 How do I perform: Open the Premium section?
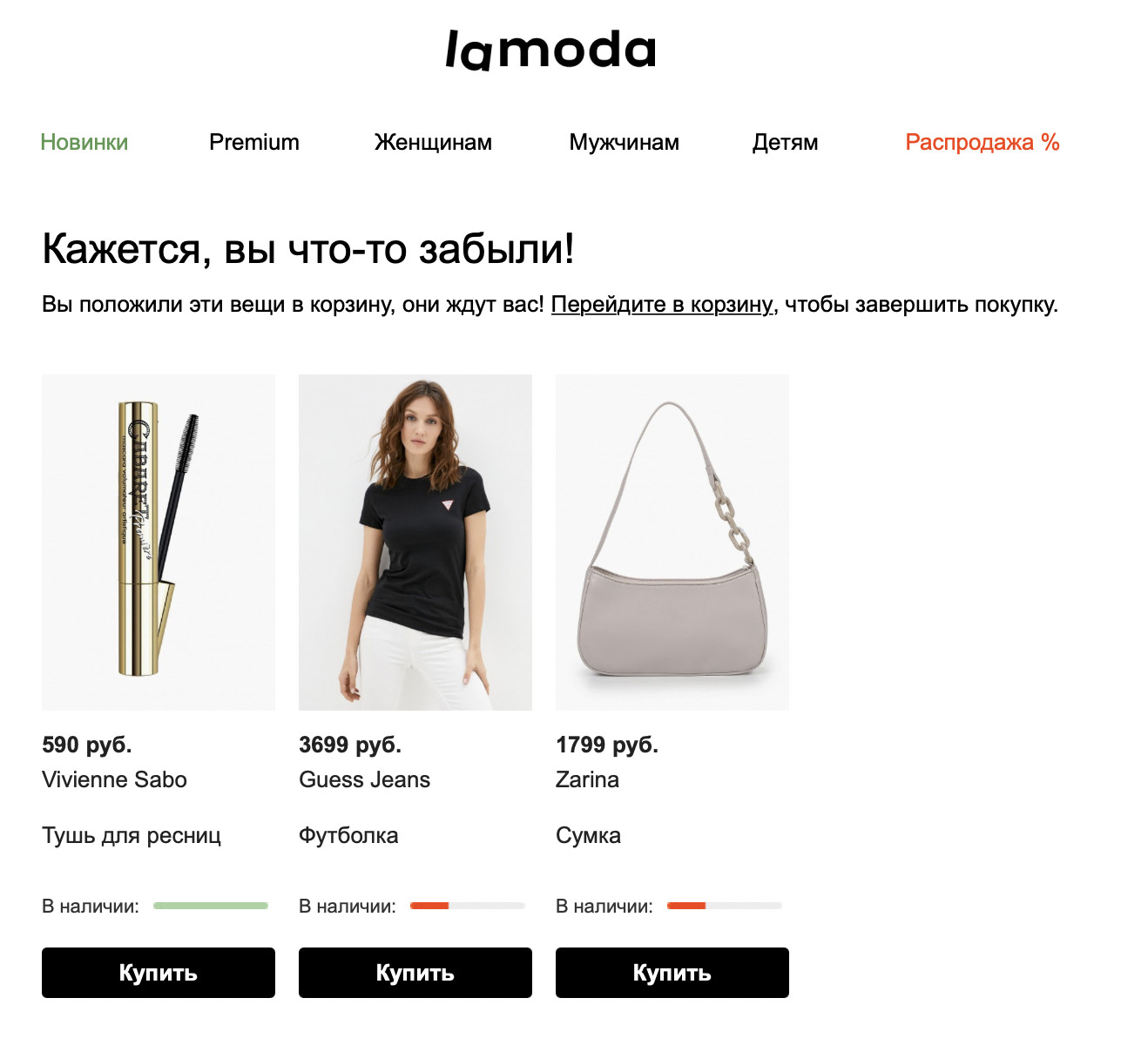tap(254, 142)
